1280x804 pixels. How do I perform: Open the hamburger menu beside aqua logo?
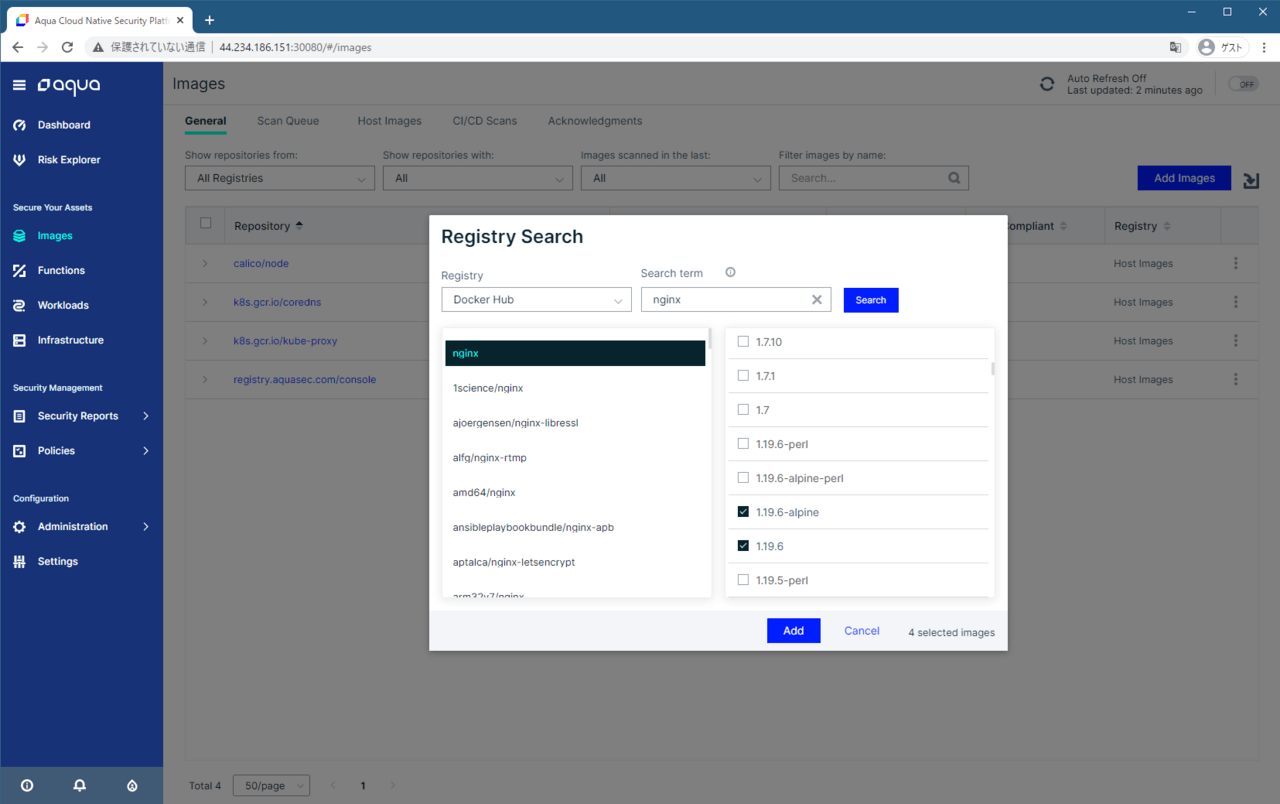coord(19,86)
